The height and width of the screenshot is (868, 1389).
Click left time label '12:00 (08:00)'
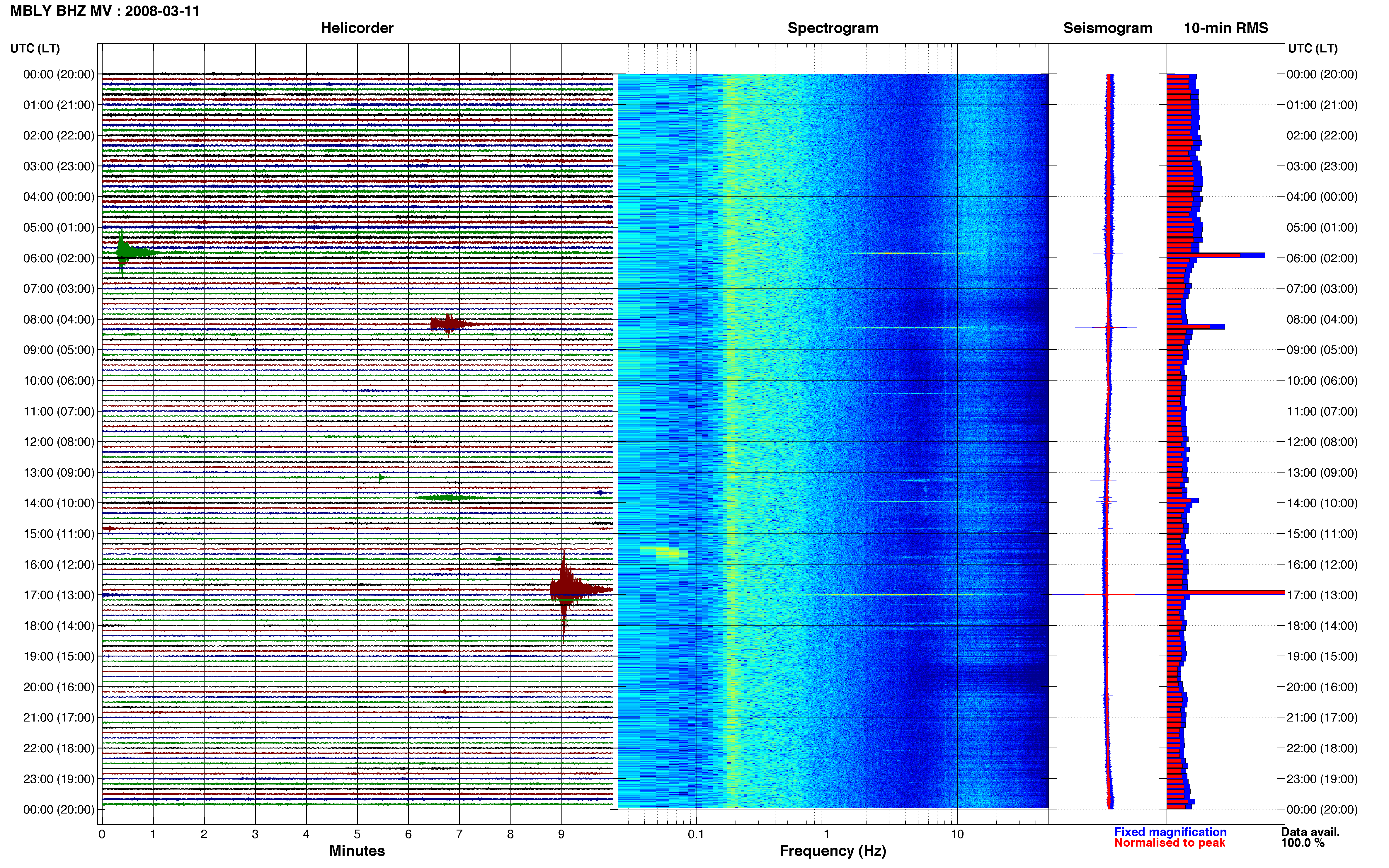point(59,442)
